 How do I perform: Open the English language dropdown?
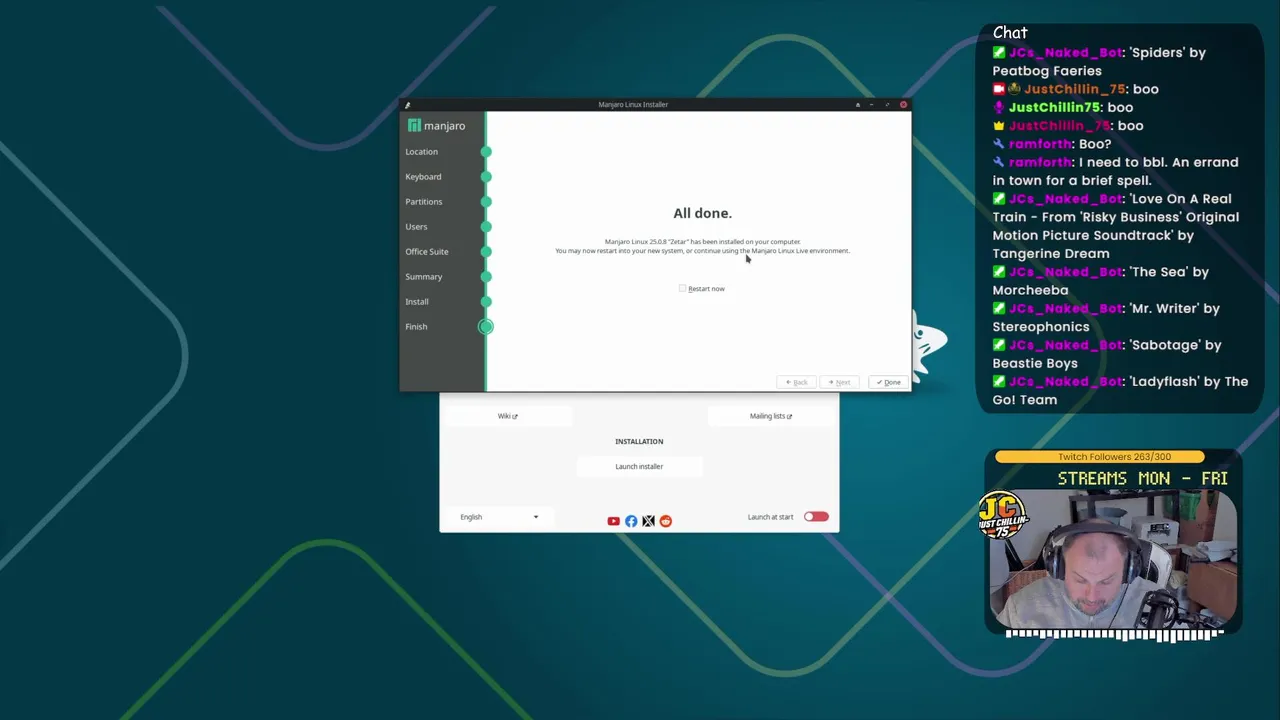coord(499,517)
